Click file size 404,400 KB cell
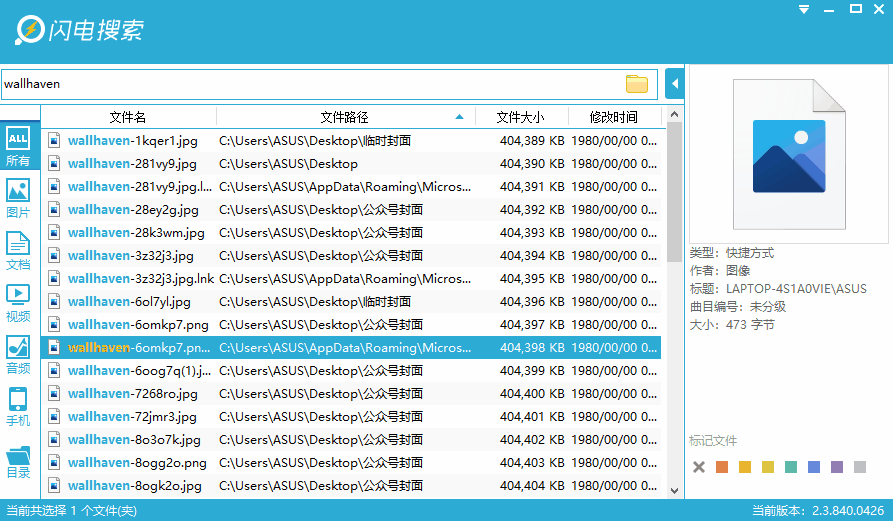893x521 pixels. point(532,393)
